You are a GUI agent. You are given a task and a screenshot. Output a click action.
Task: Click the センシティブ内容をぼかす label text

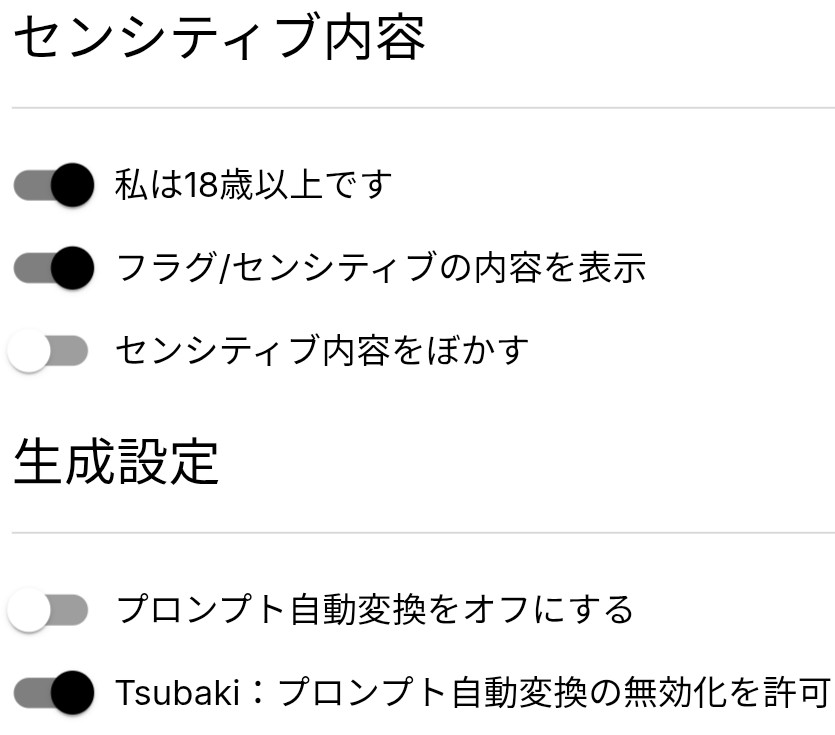[322, 351]
